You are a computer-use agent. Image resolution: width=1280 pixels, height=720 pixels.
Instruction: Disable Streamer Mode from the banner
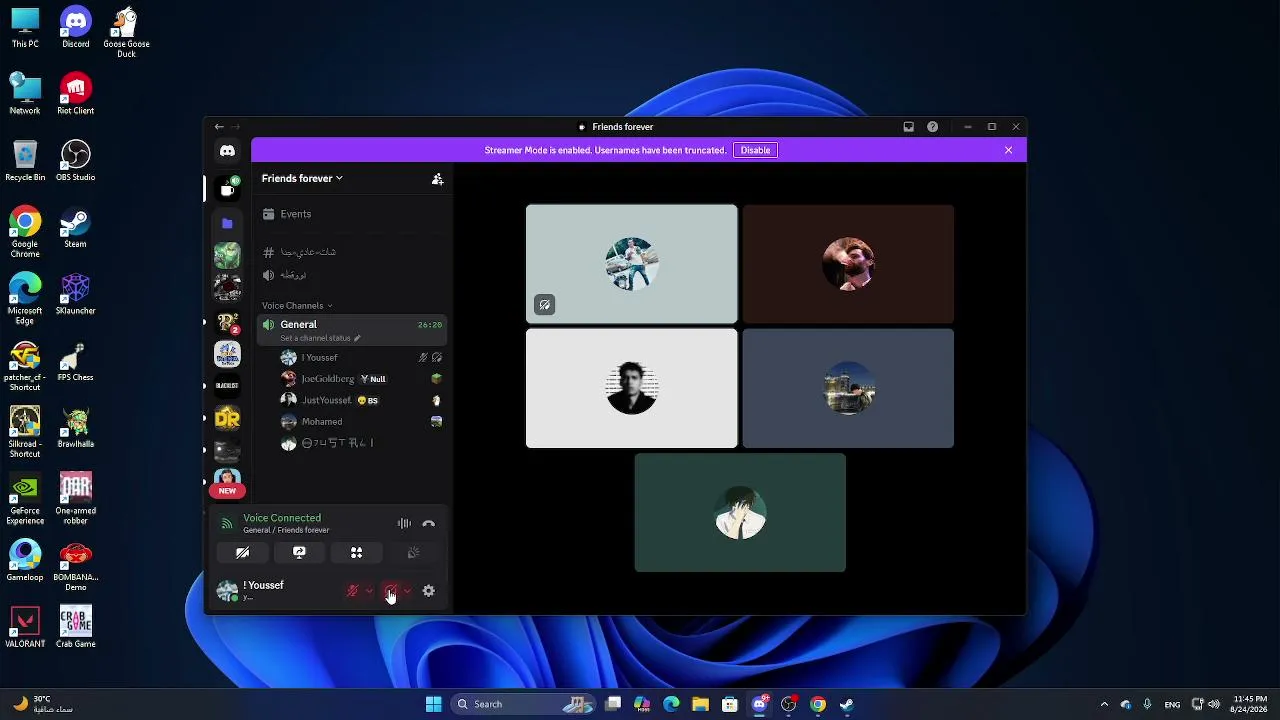(x=755, y=150)
